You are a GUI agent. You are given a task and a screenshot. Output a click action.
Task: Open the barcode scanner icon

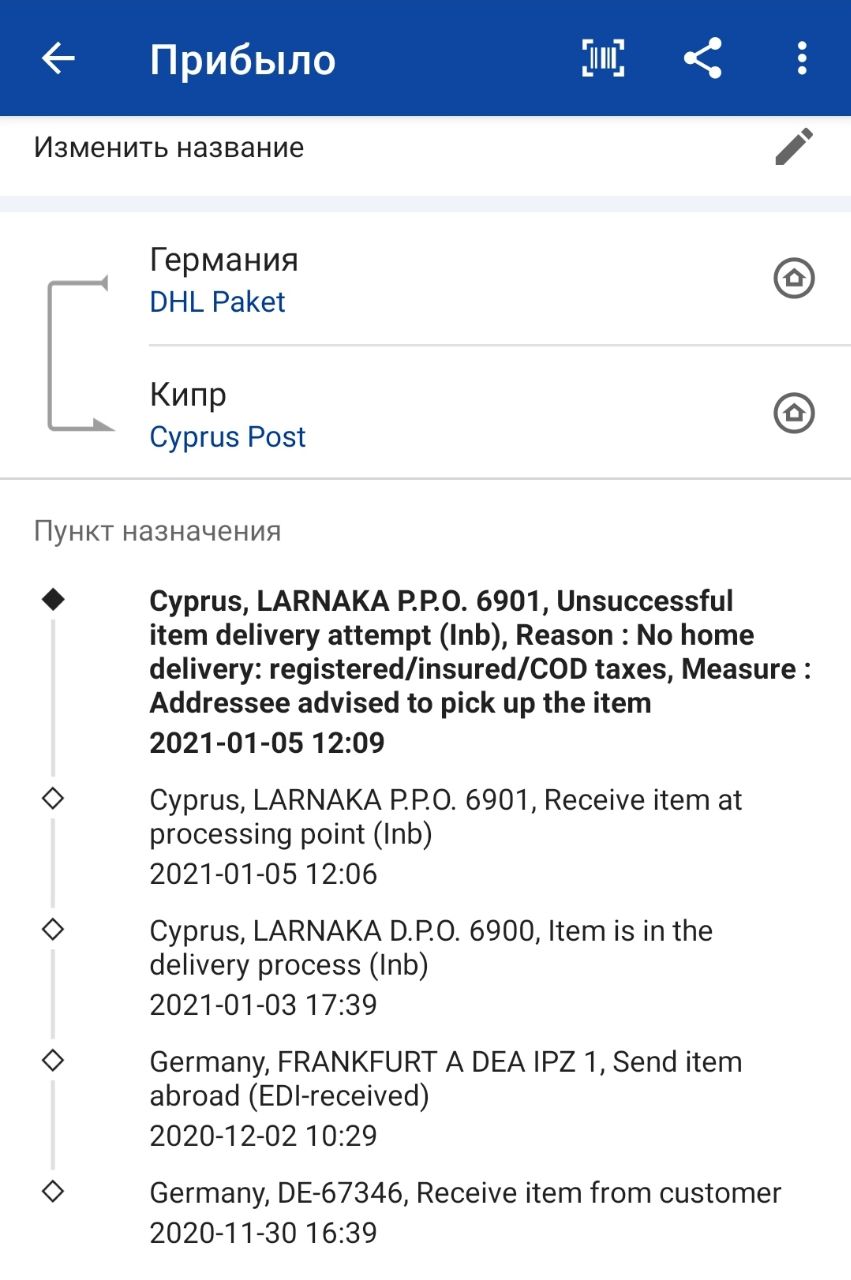603,59
